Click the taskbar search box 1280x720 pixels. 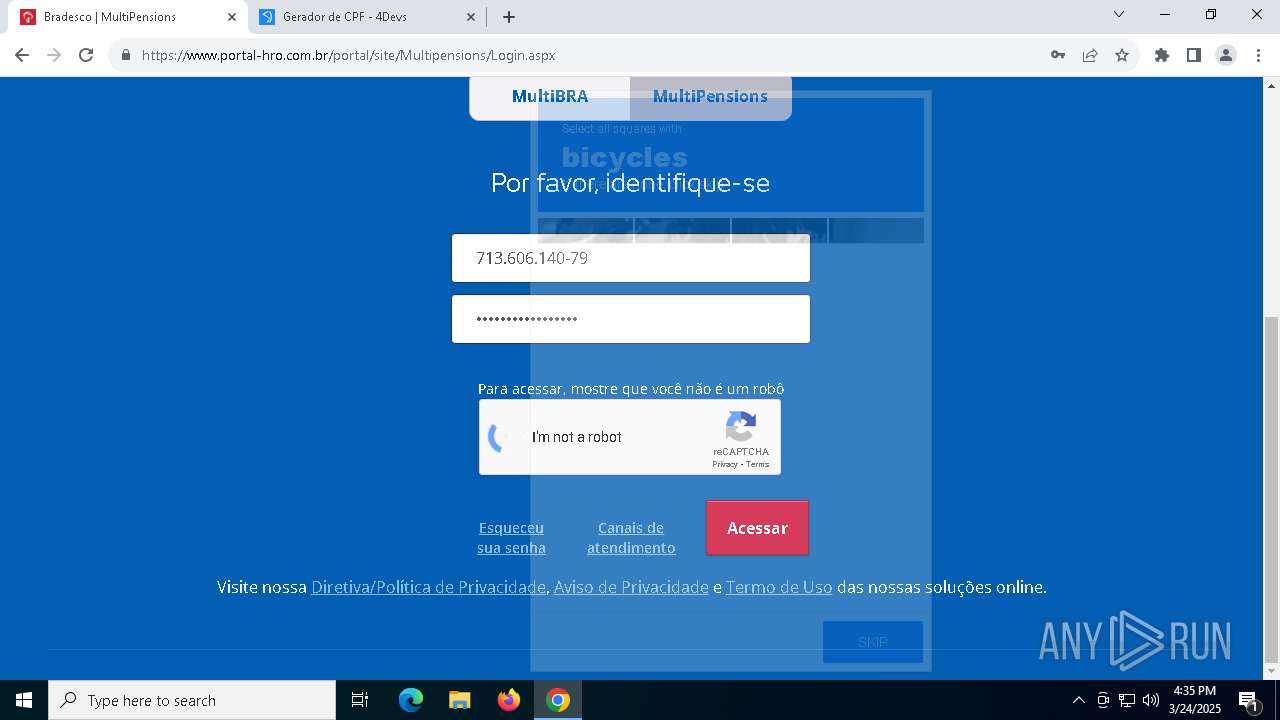[x=192, y=700]
